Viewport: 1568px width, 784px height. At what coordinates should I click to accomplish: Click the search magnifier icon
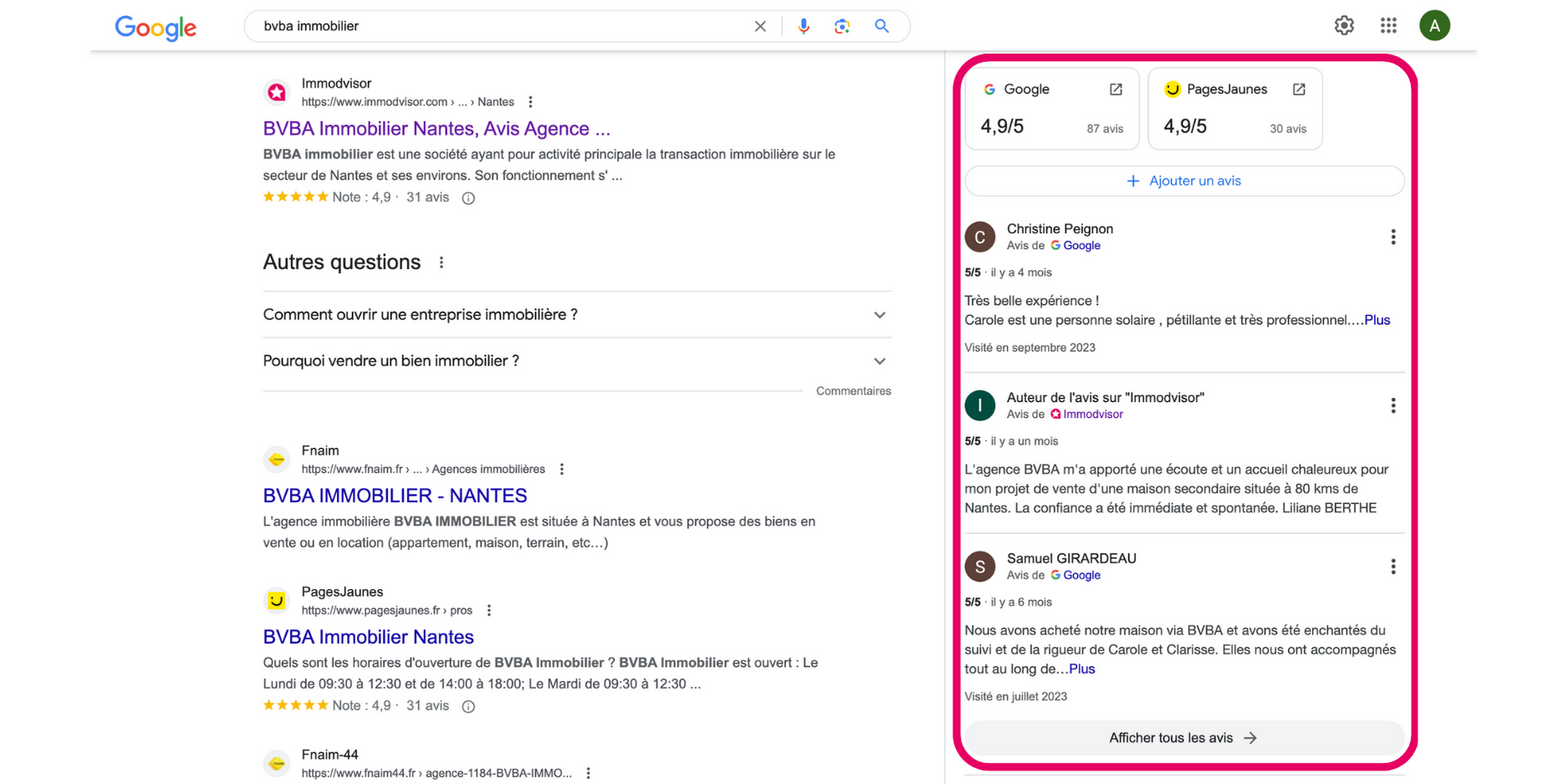coord(881,26)
